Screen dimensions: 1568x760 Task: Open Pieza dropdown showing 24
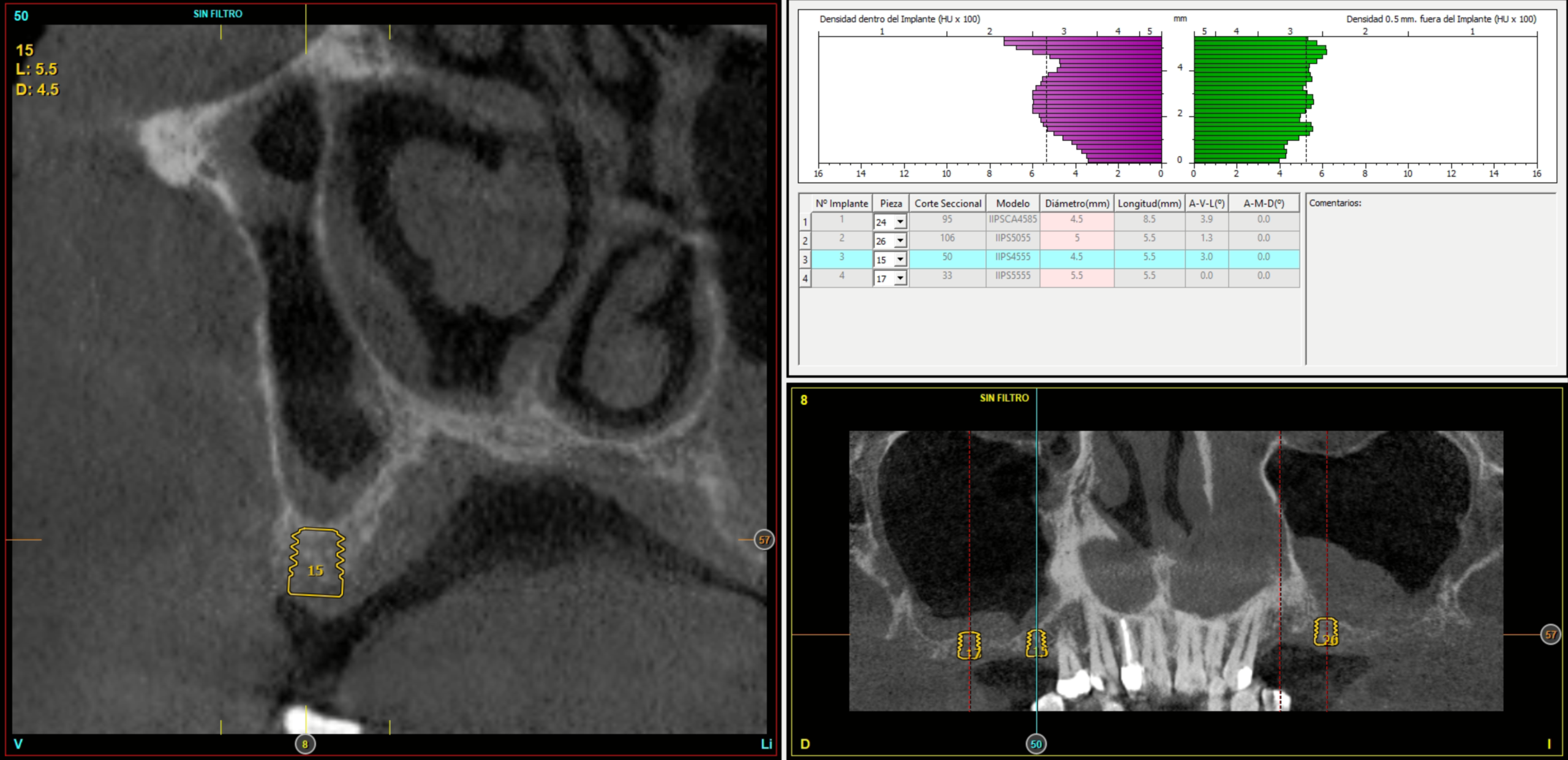pos(900,222)
